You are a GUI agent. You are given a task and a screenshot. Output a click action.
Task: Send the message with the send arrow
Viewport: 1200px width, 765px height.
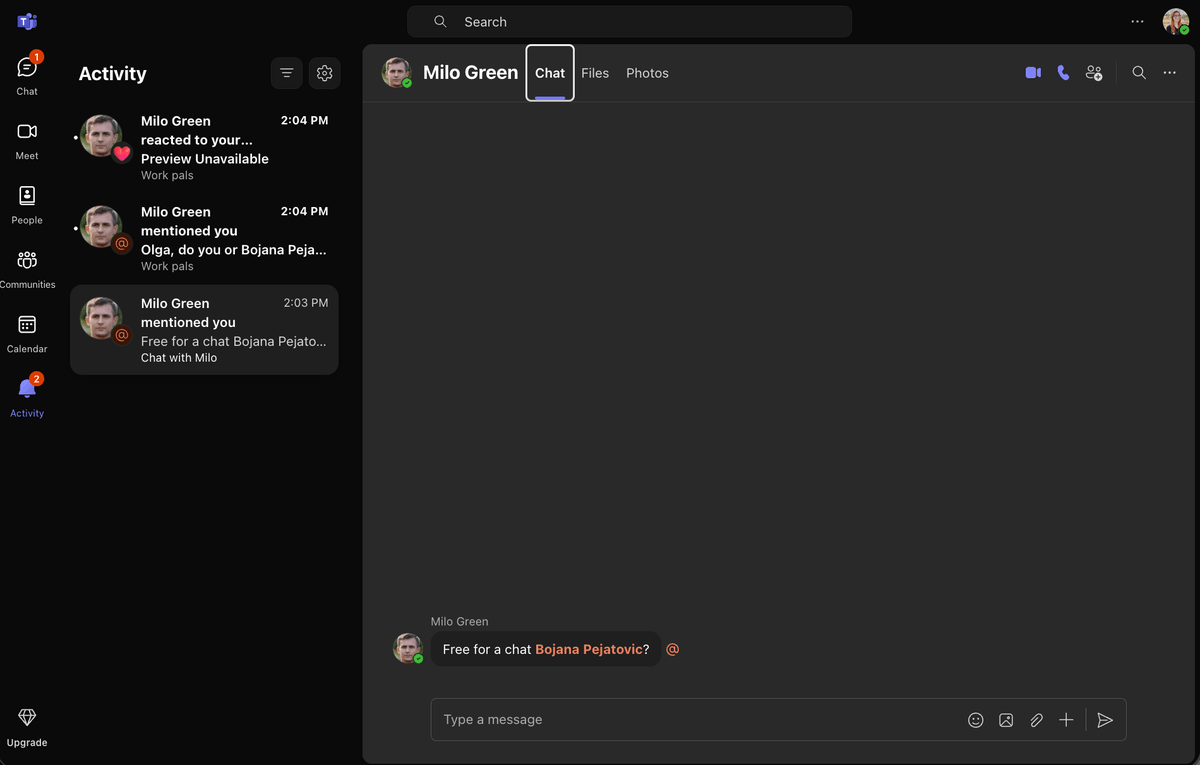point(1105,719)
